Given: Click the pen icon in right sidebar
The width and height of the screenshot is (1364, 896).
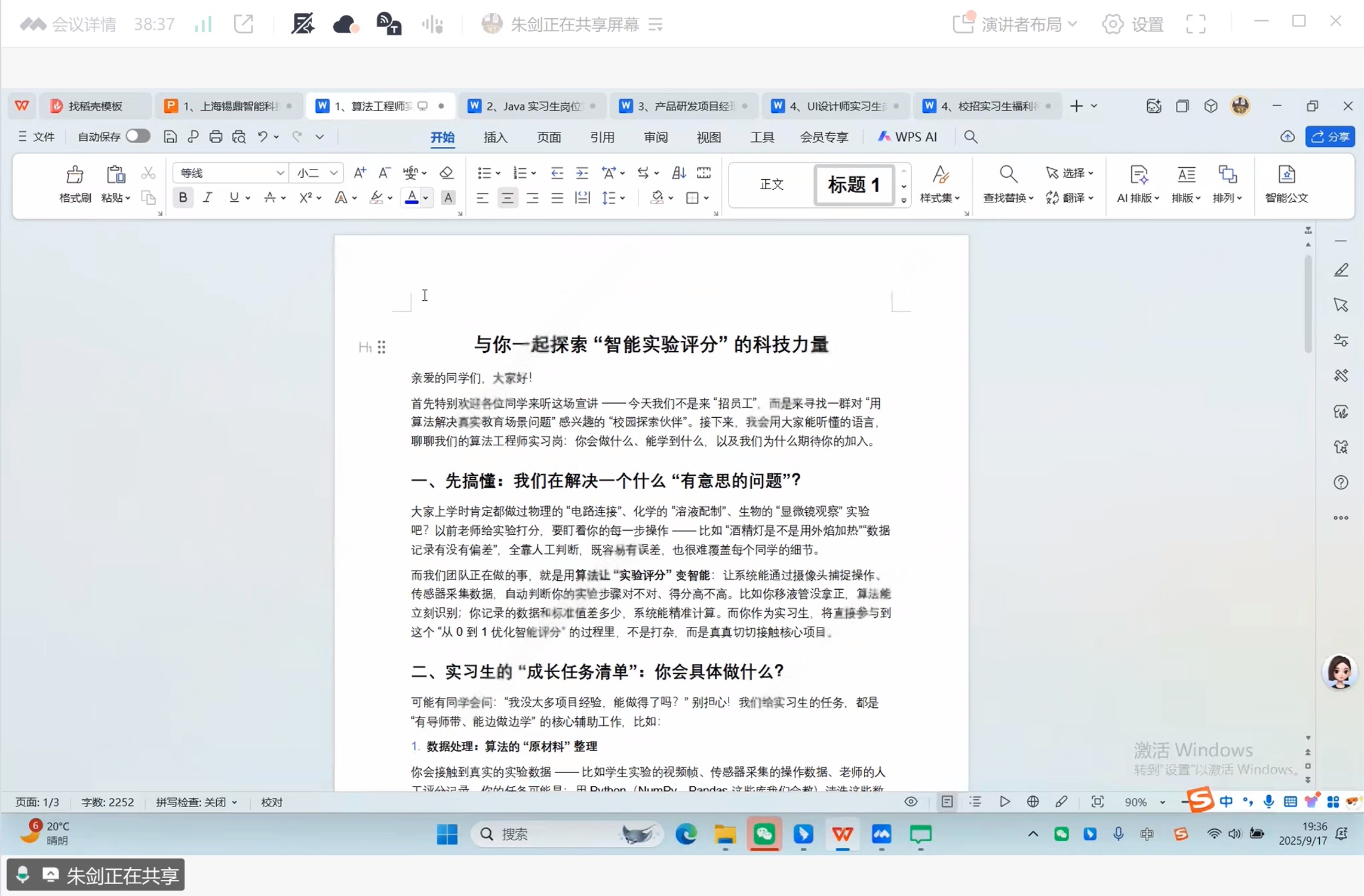Looking at the screenshot, I should pyautogui.click(x=1341, y=270).
